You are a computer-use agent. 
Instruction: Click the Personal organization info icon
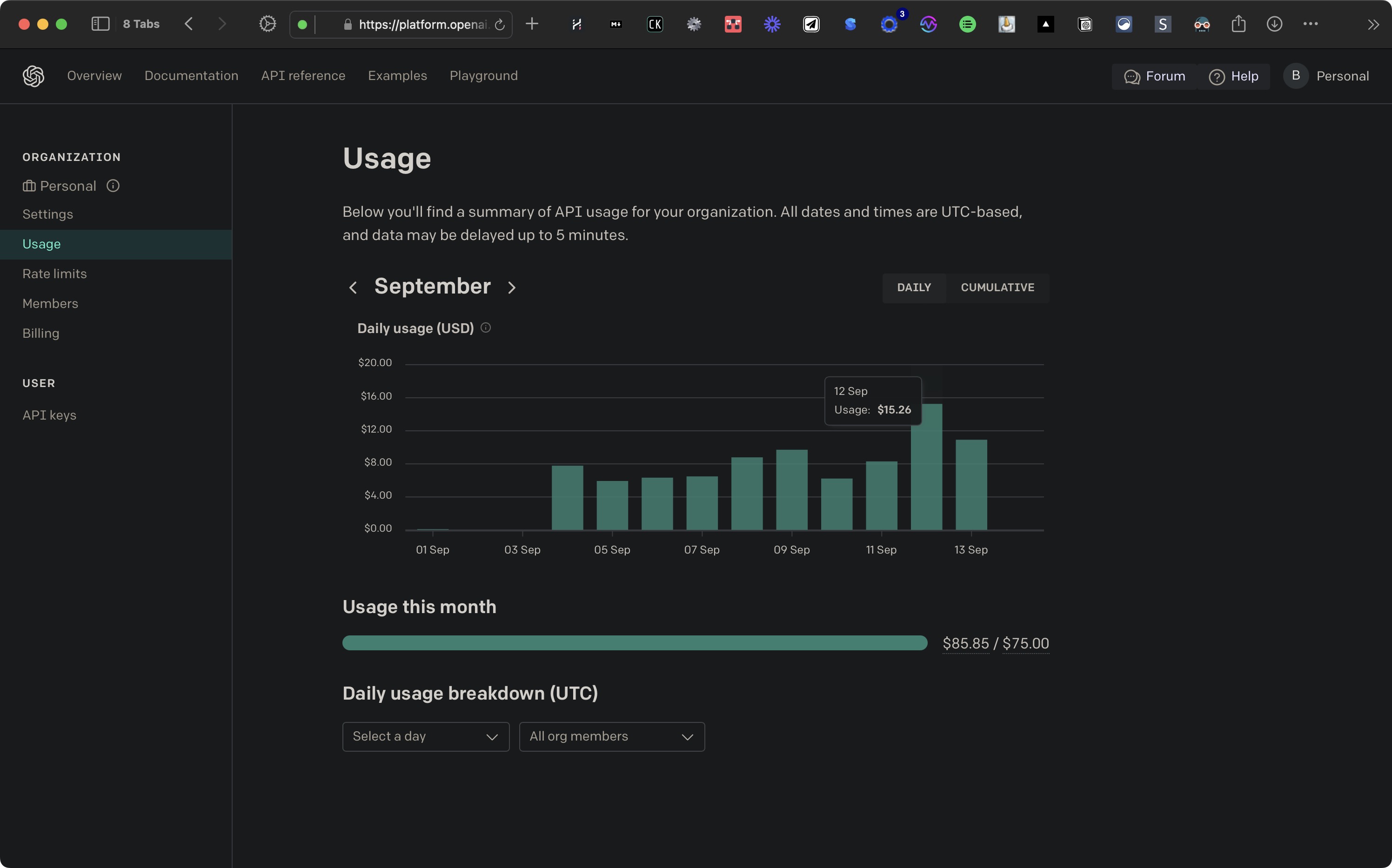[x=113, y=186]
